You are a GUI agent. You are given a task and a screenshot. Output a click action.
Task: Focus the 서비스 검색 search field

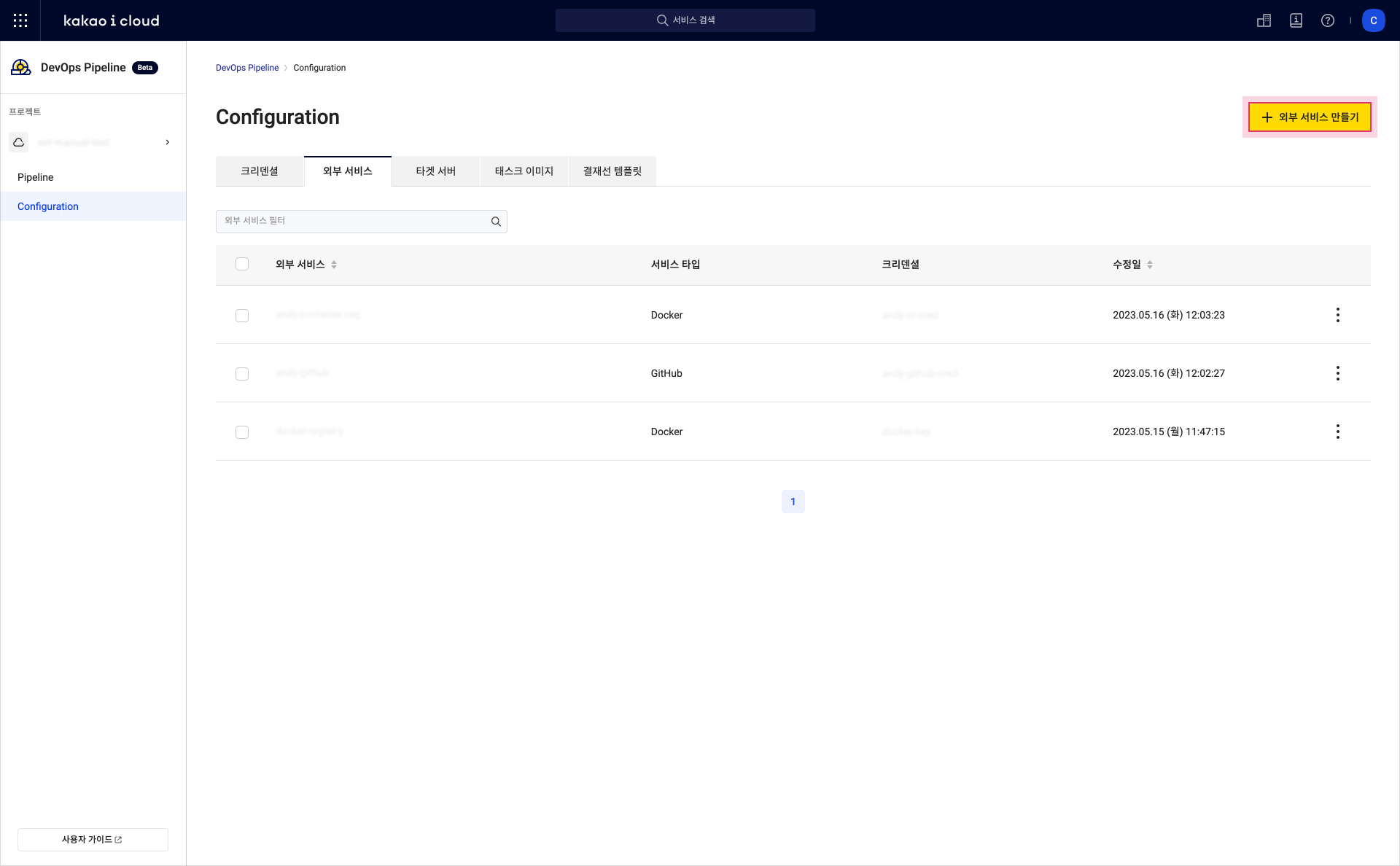tap(685, 20)
